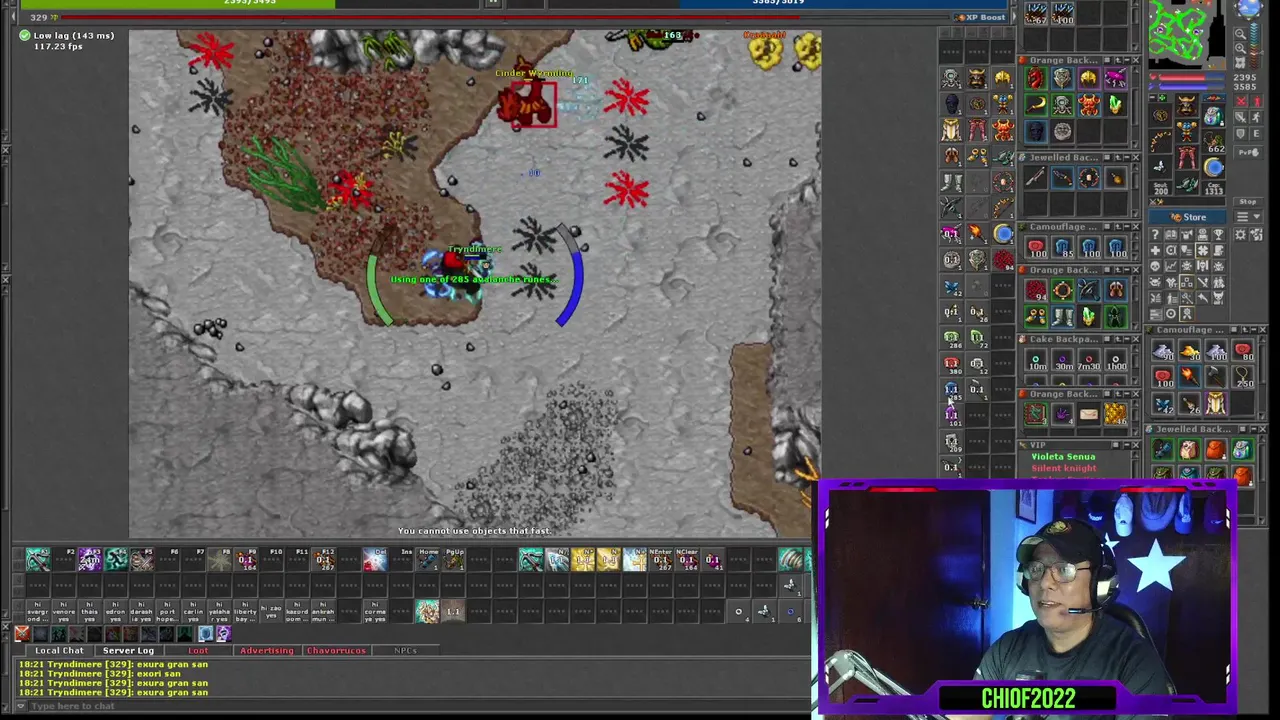This screenshot has width=1280, height=720.
Task: Click the amulet showing 250 charges
Action: [x=1243, y=377]
